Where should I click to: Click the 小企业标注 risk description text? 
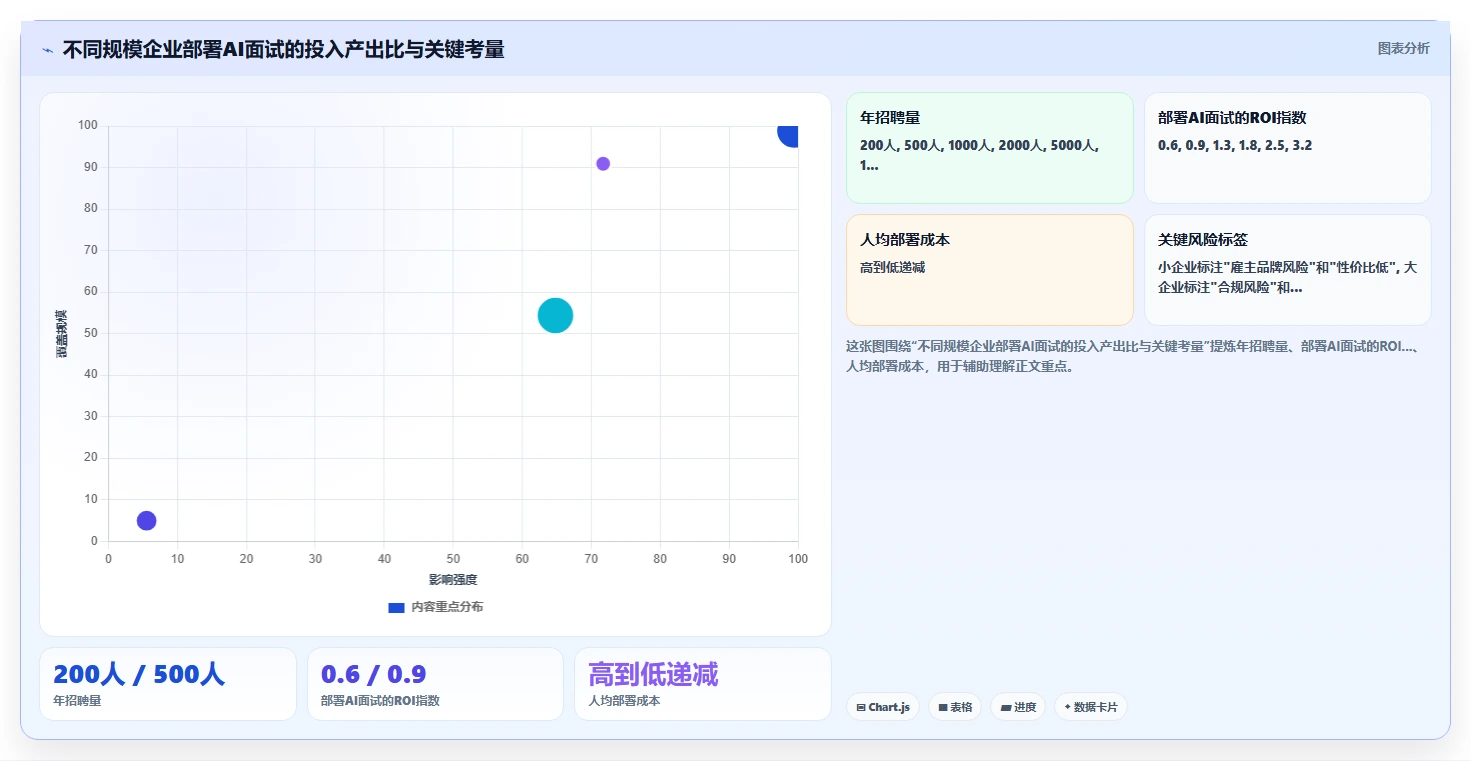point(1287,277)
